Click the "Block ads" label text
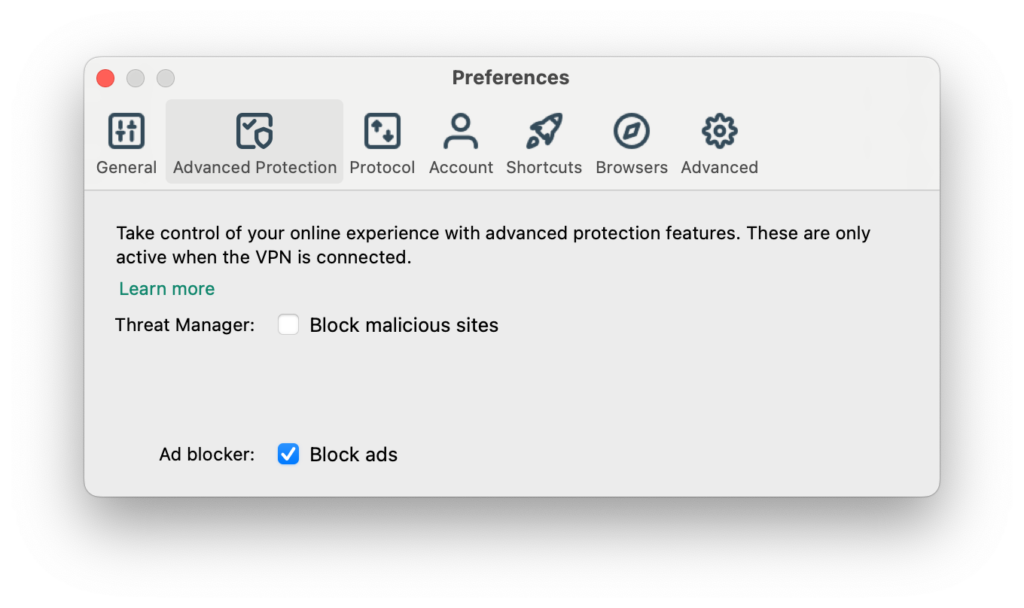This screenshot has width=1024, height=608. tap(353, 455)
